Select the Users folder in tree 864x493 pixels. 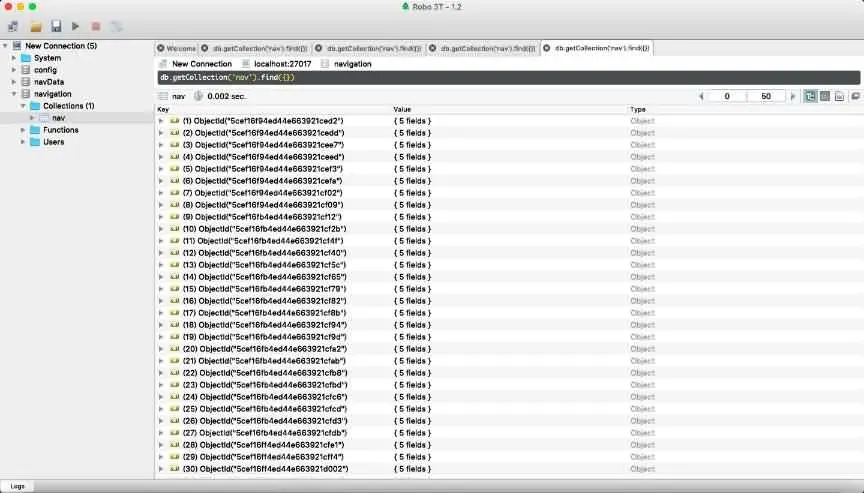53,142
